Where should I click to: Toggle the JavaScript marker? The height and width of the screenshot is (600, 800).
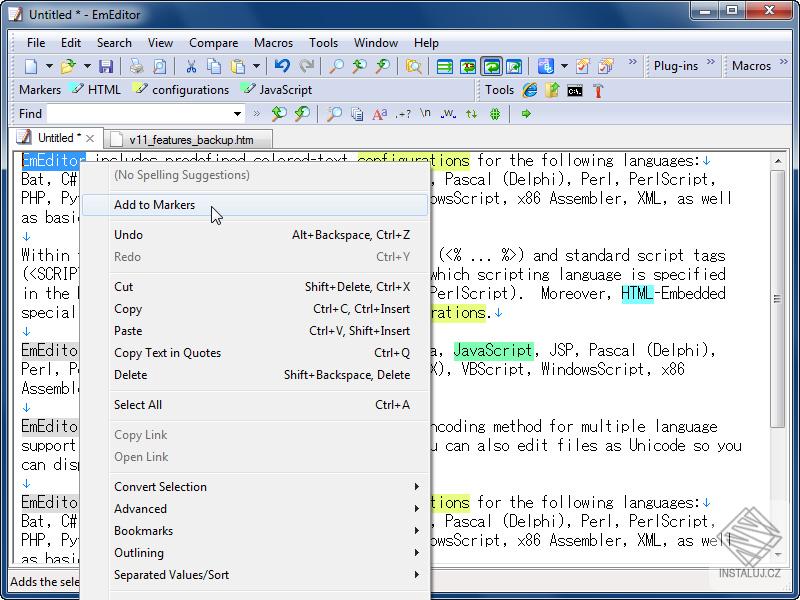276,90
